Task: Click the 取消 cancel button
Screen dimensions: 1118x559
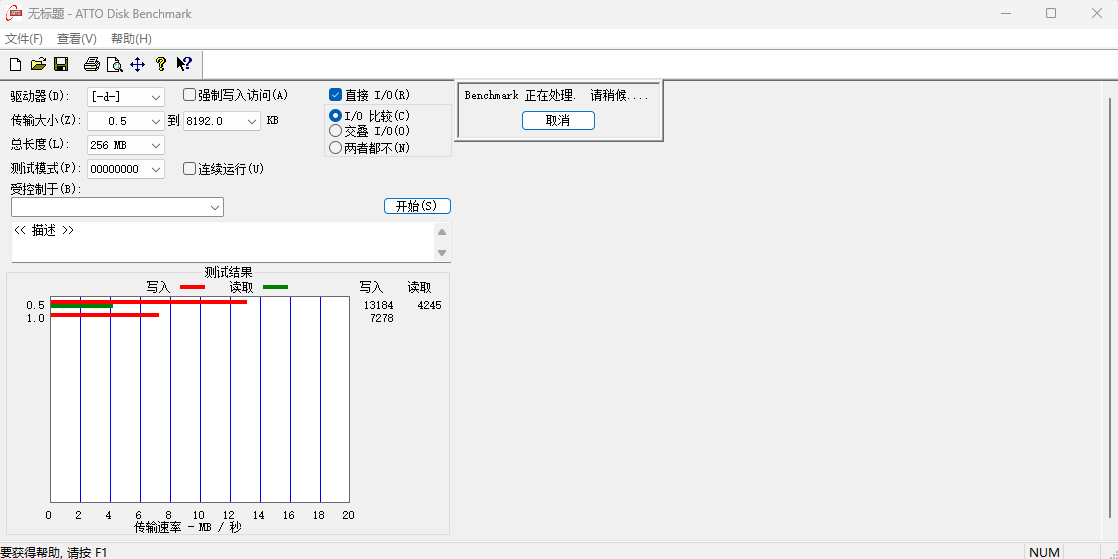Action: [558, 120]
